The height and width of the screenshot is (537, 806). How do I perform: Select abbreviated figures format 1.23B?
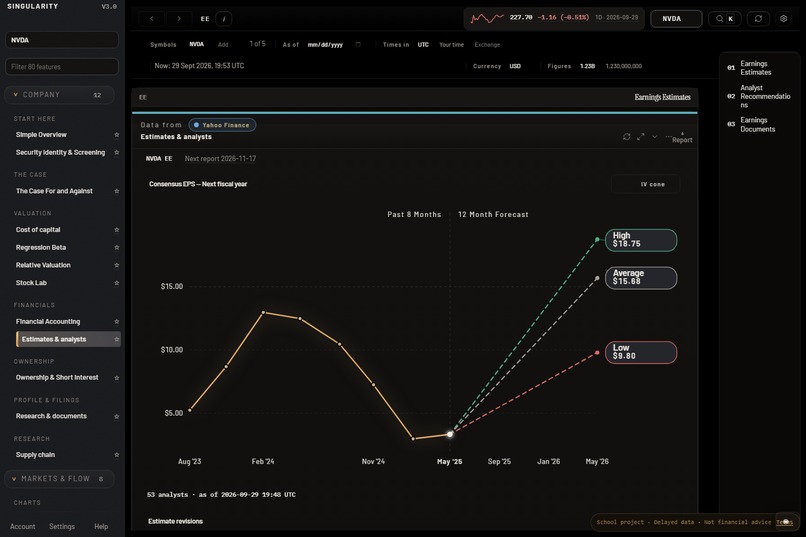588,66
